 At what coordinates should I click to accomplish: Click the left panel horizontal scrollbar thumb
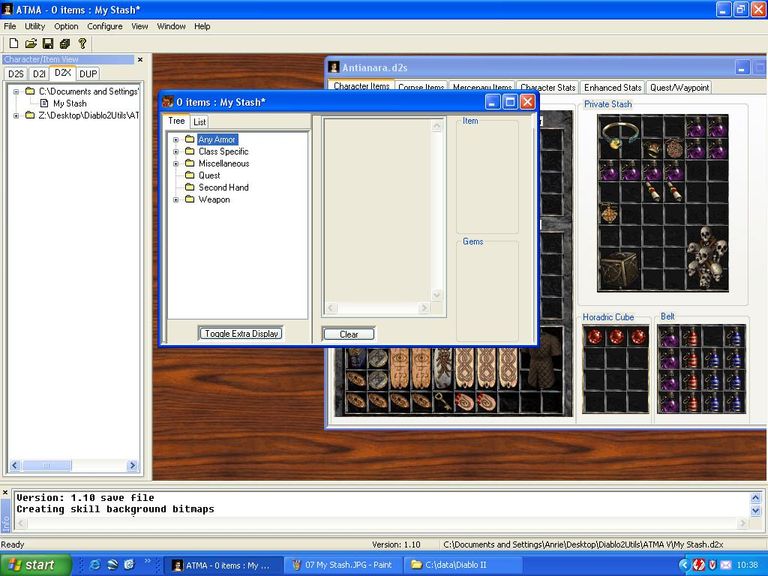(47, 465)
